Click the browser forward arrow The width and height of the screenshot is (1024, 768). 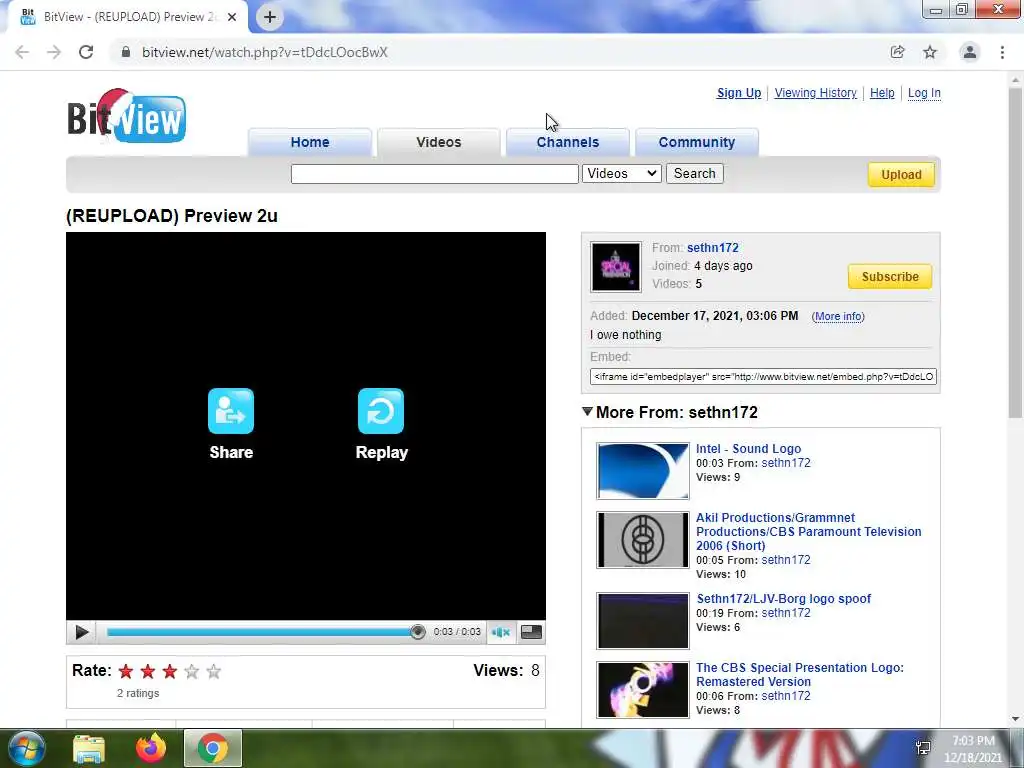click(x=54, y=52)
